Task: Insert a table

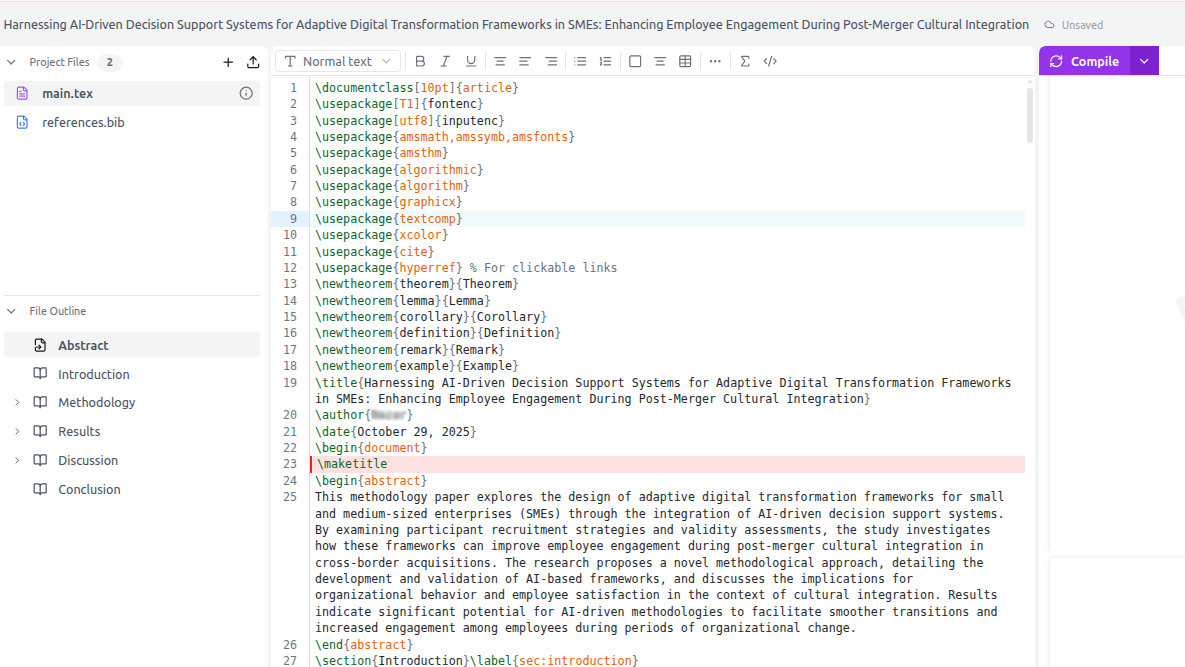Action: pyautogui.click(x=685, y=61)
